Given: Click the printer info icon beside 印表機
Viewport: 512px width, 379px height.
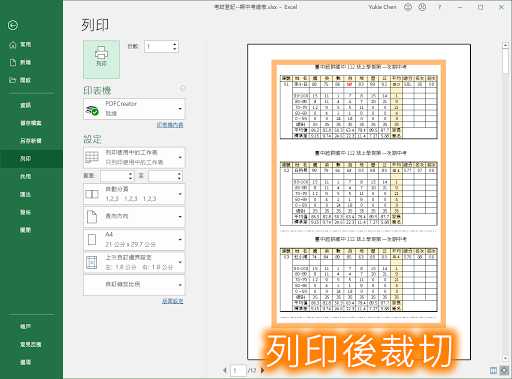Looking at the screenshot, I should (182, 88).
